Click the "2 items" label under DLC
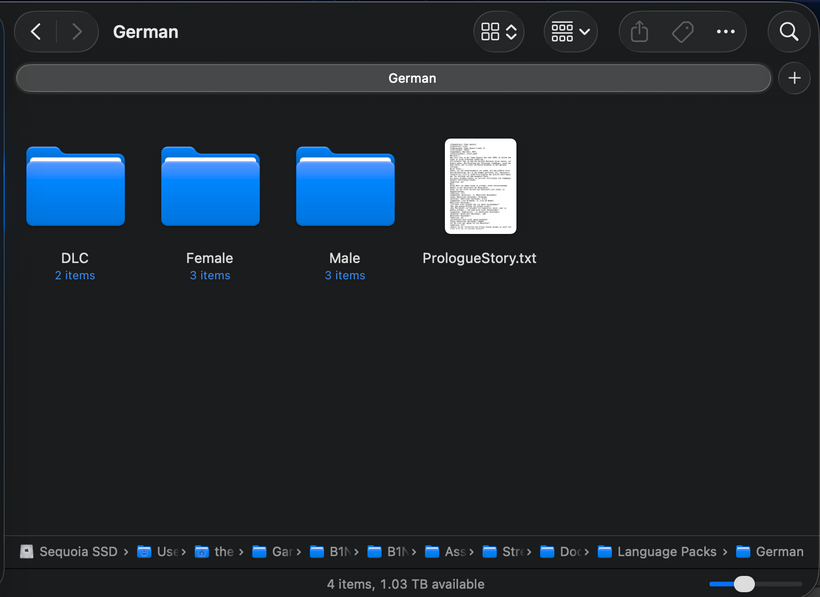The width and height of the screenshot is (820, 597). click(x=75, y=276)
